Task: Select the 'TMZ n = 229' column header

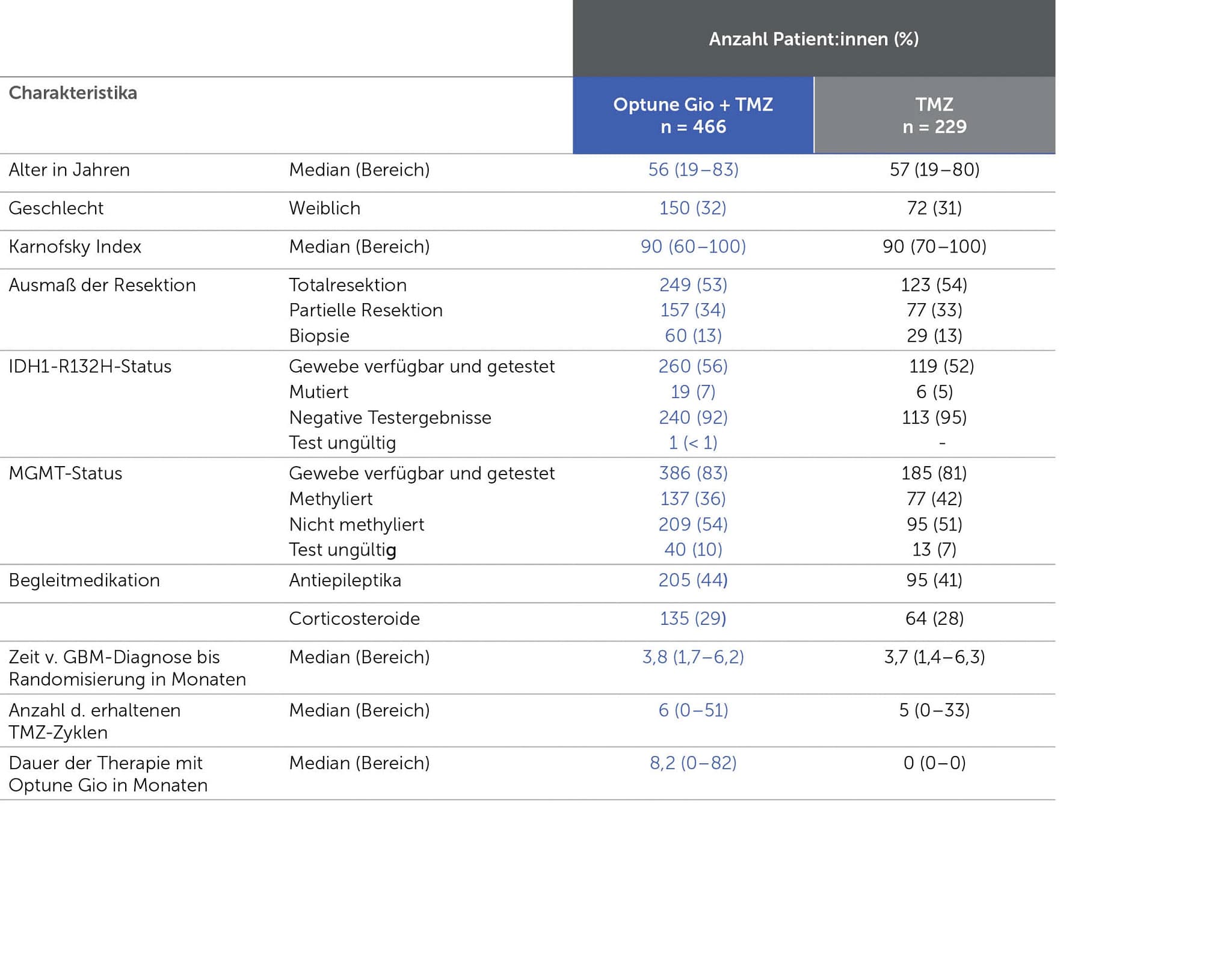Action: click(934, 115)
